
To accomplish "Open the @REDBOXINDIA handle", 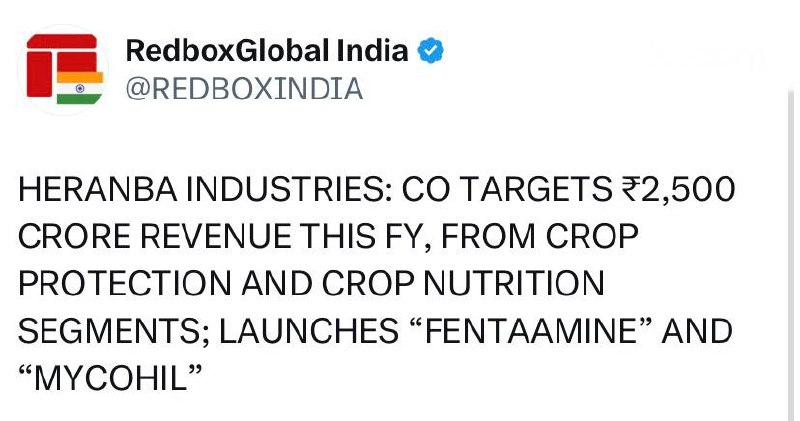I will (244, 89).
